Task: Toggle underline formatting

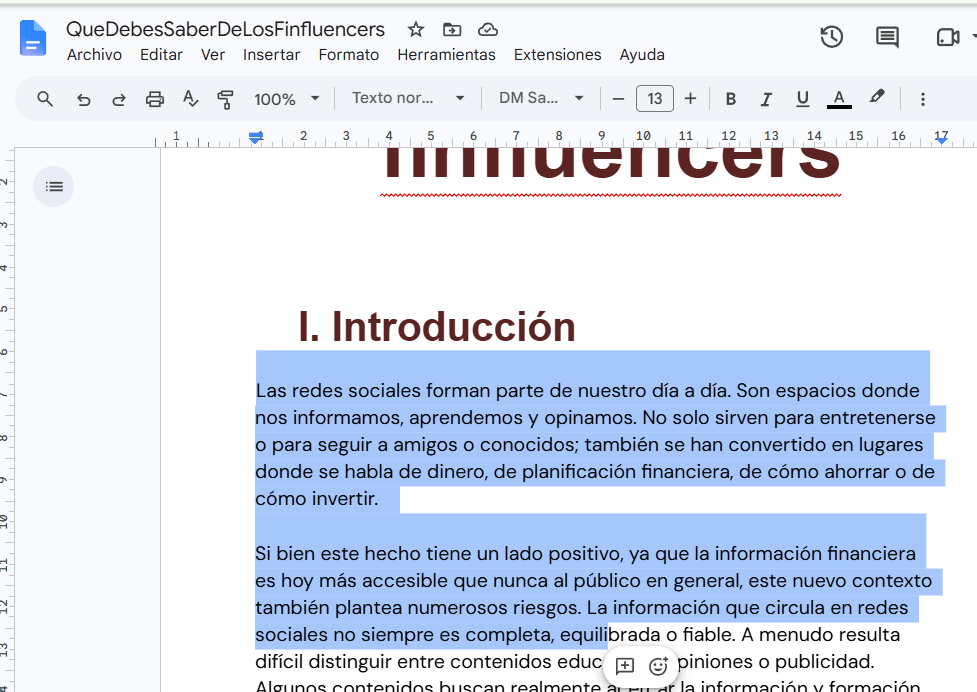Action: [x=803, y=98]
